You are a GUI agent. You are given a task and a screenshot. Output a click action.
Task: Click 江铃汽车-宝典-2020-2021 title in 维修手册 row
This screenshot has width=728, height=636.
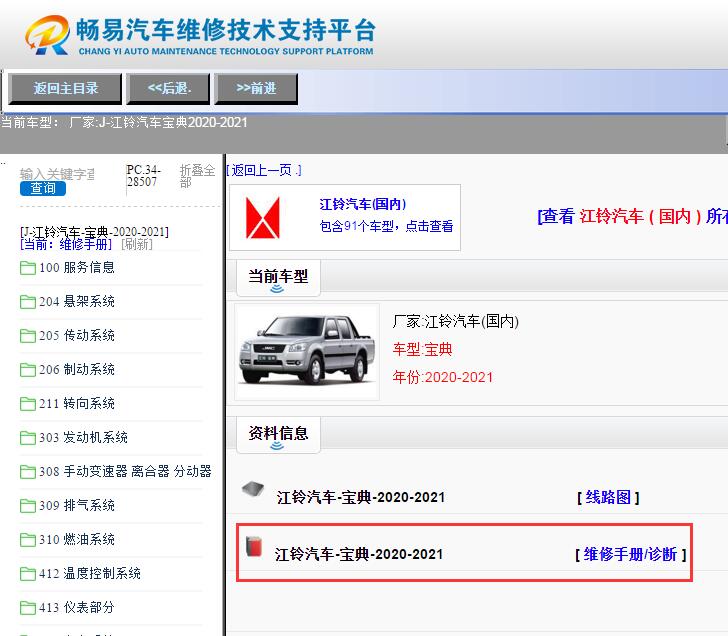pyautogui.click(x=359, y=554)
